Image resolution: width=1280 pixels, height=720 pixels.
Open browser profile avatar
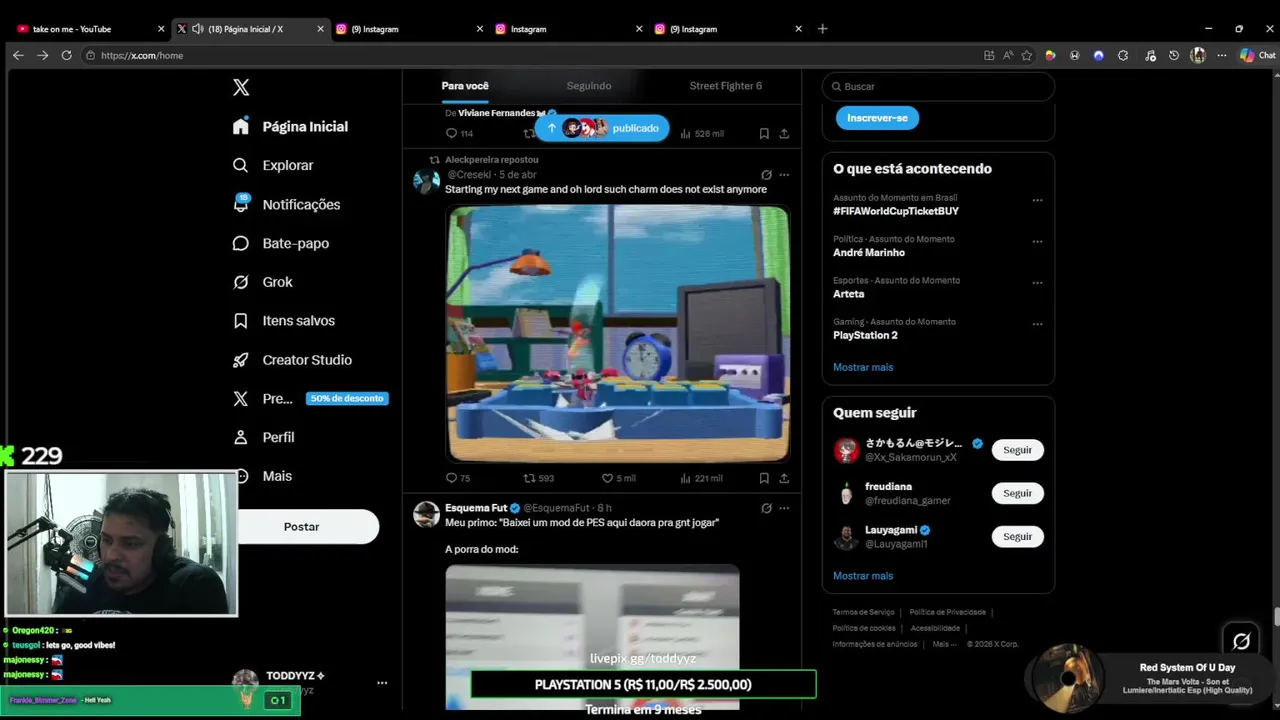coord(1198,55)
